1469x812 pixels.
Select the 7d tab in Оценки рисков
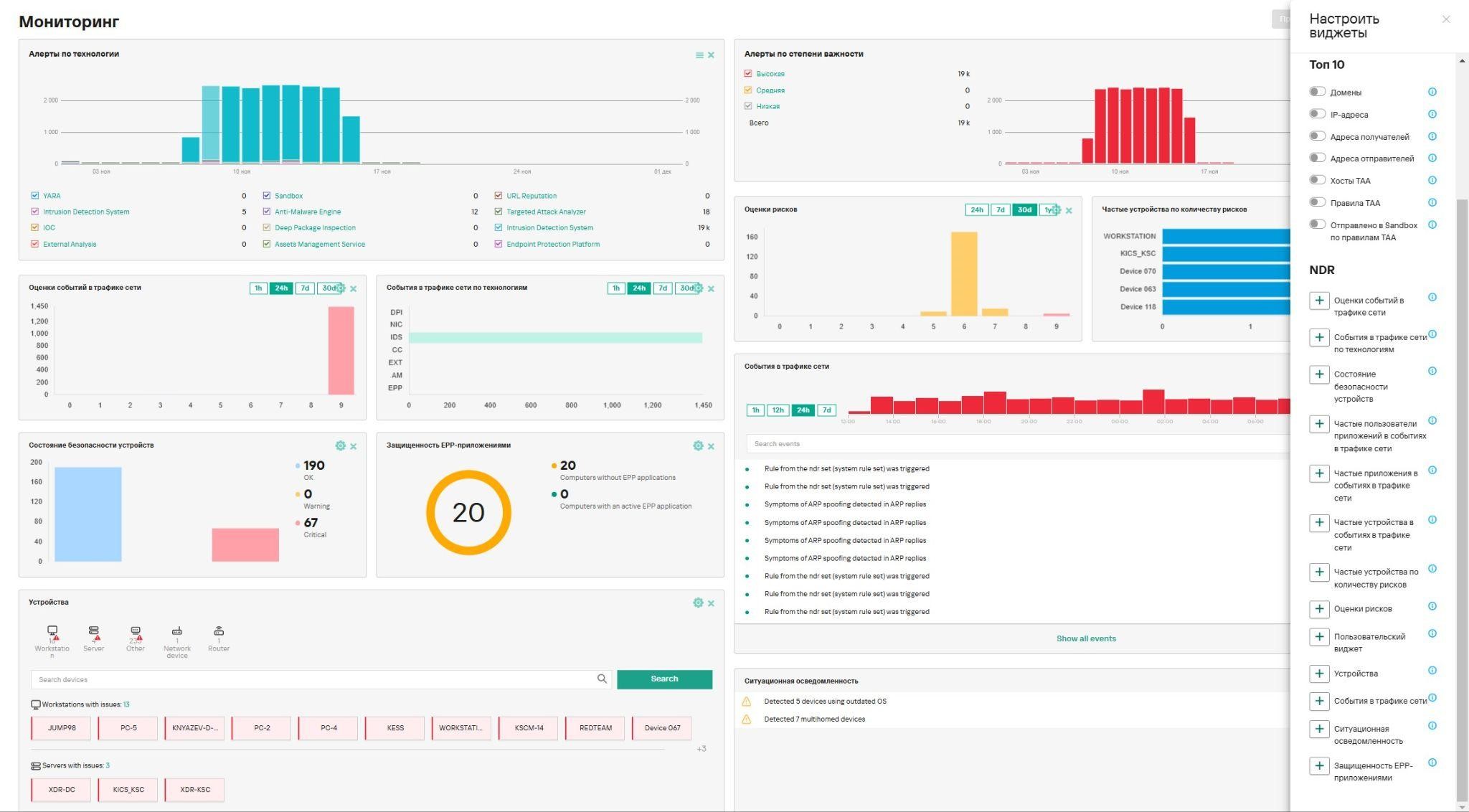pos(1000,210)
